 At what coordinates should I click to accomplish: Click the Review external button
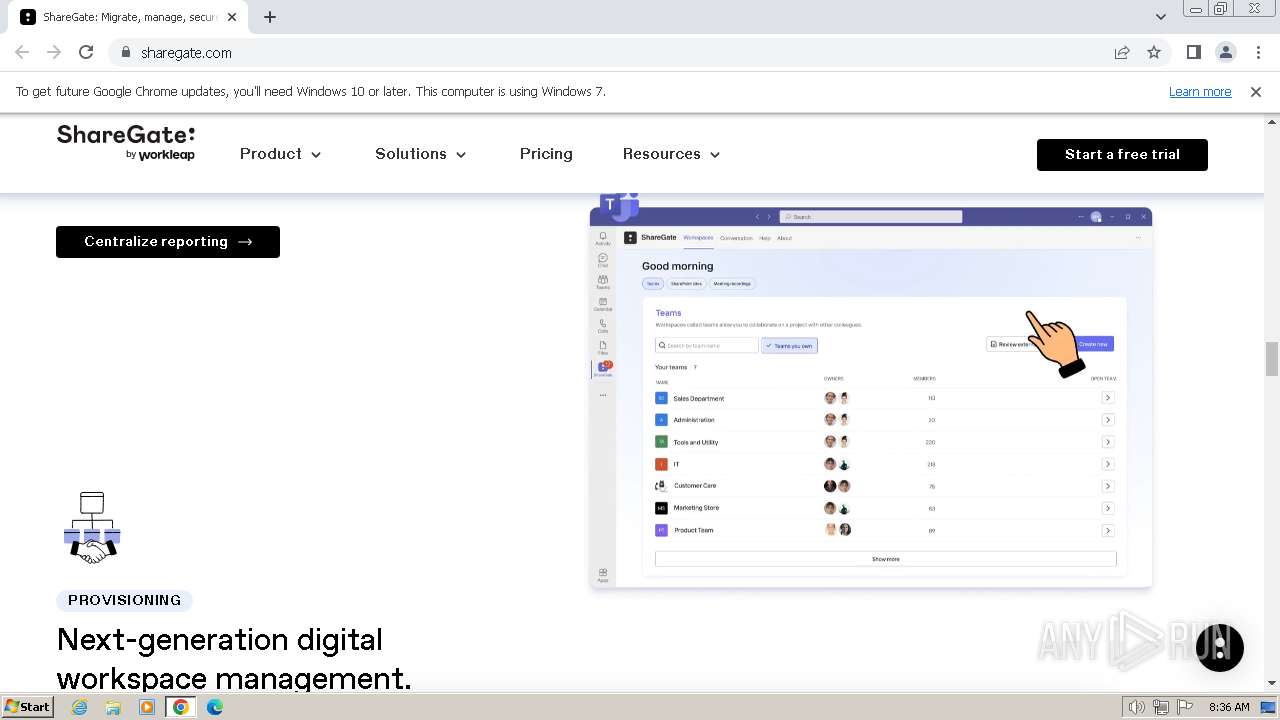(1010, 344)
